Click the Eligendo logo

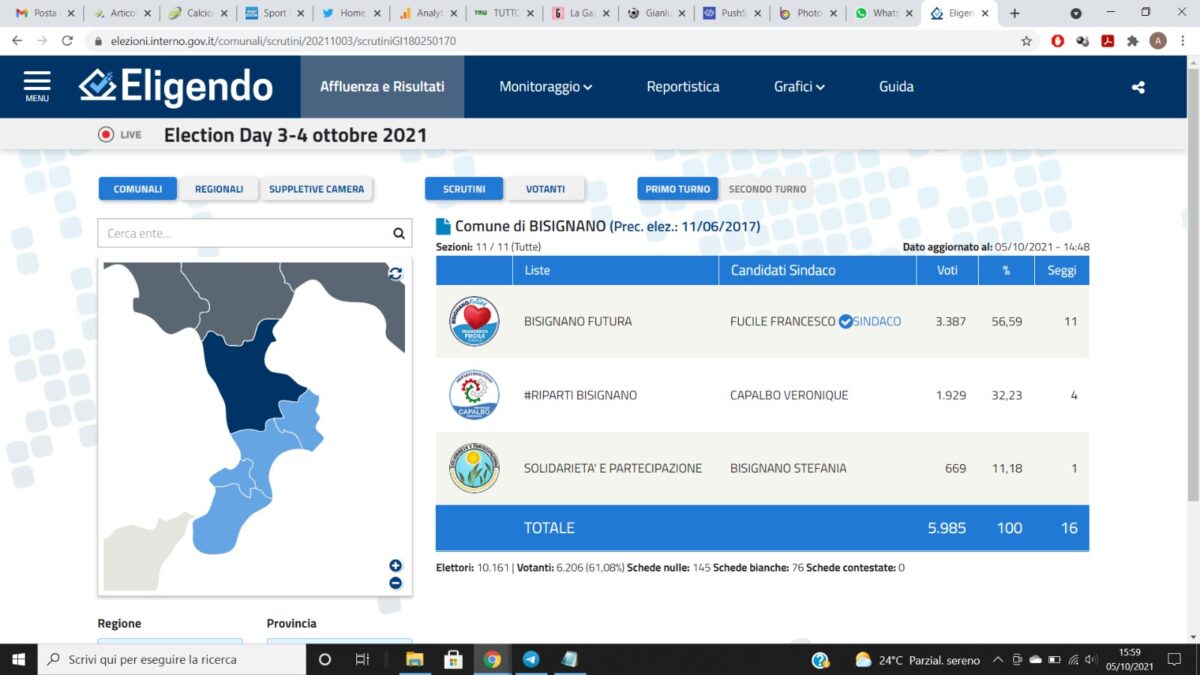pyautogui.click(x=176, y=86)
